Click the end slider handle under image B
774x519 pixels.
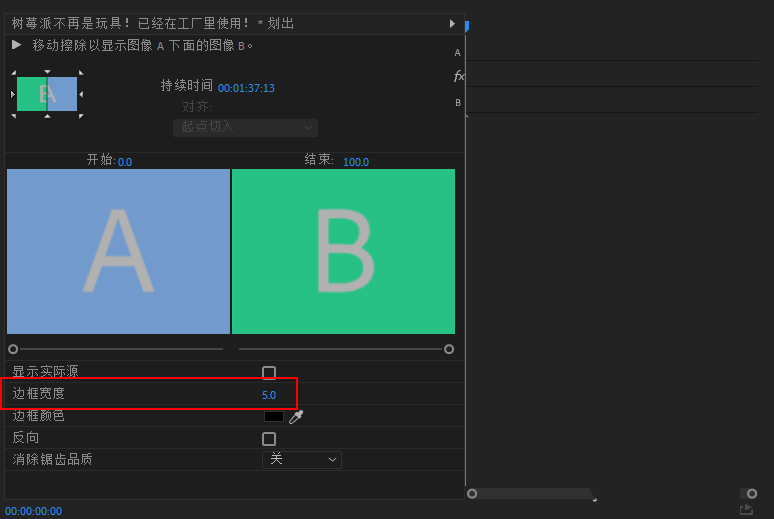coord(449,349)
